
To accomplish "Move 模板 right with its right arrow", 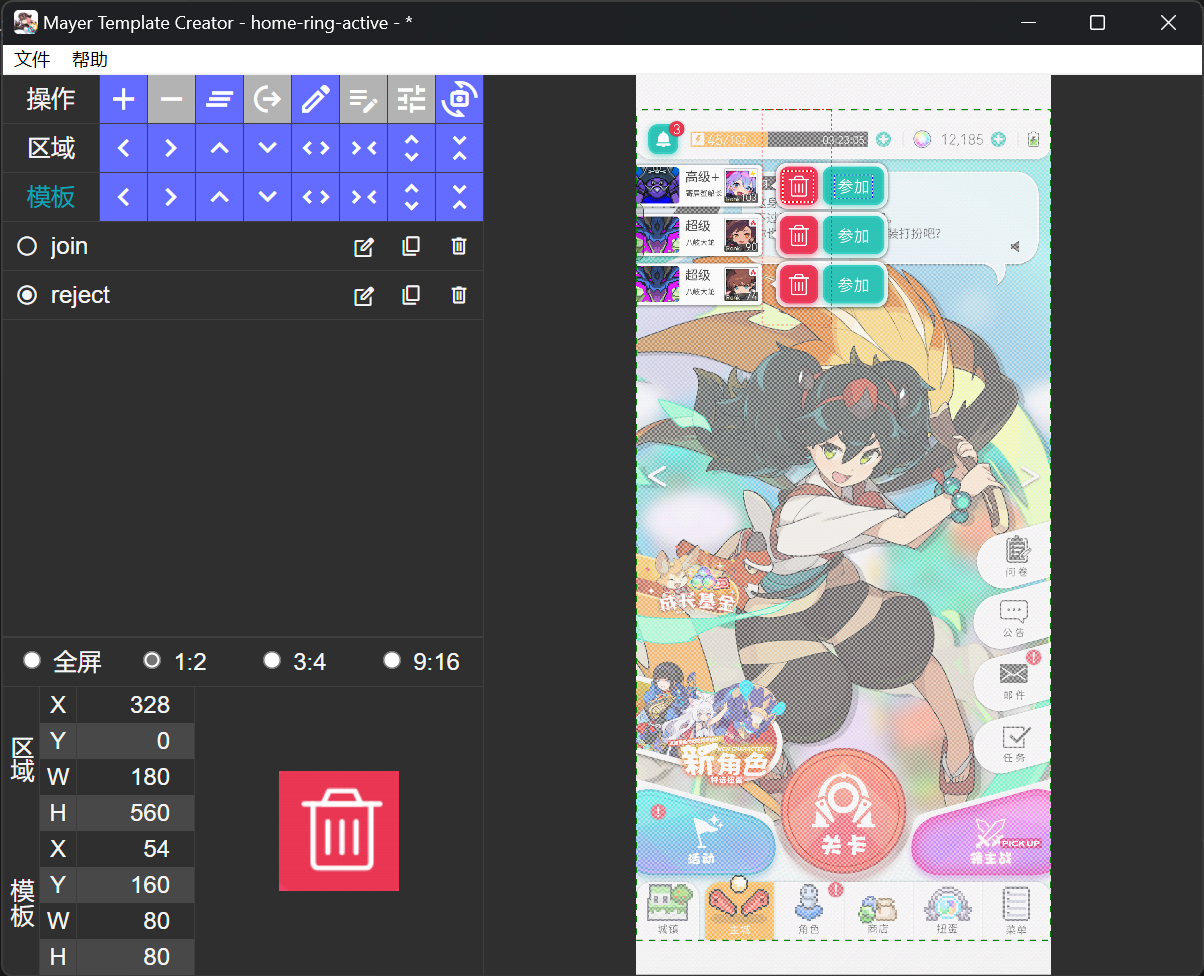I will coord(172,197).
